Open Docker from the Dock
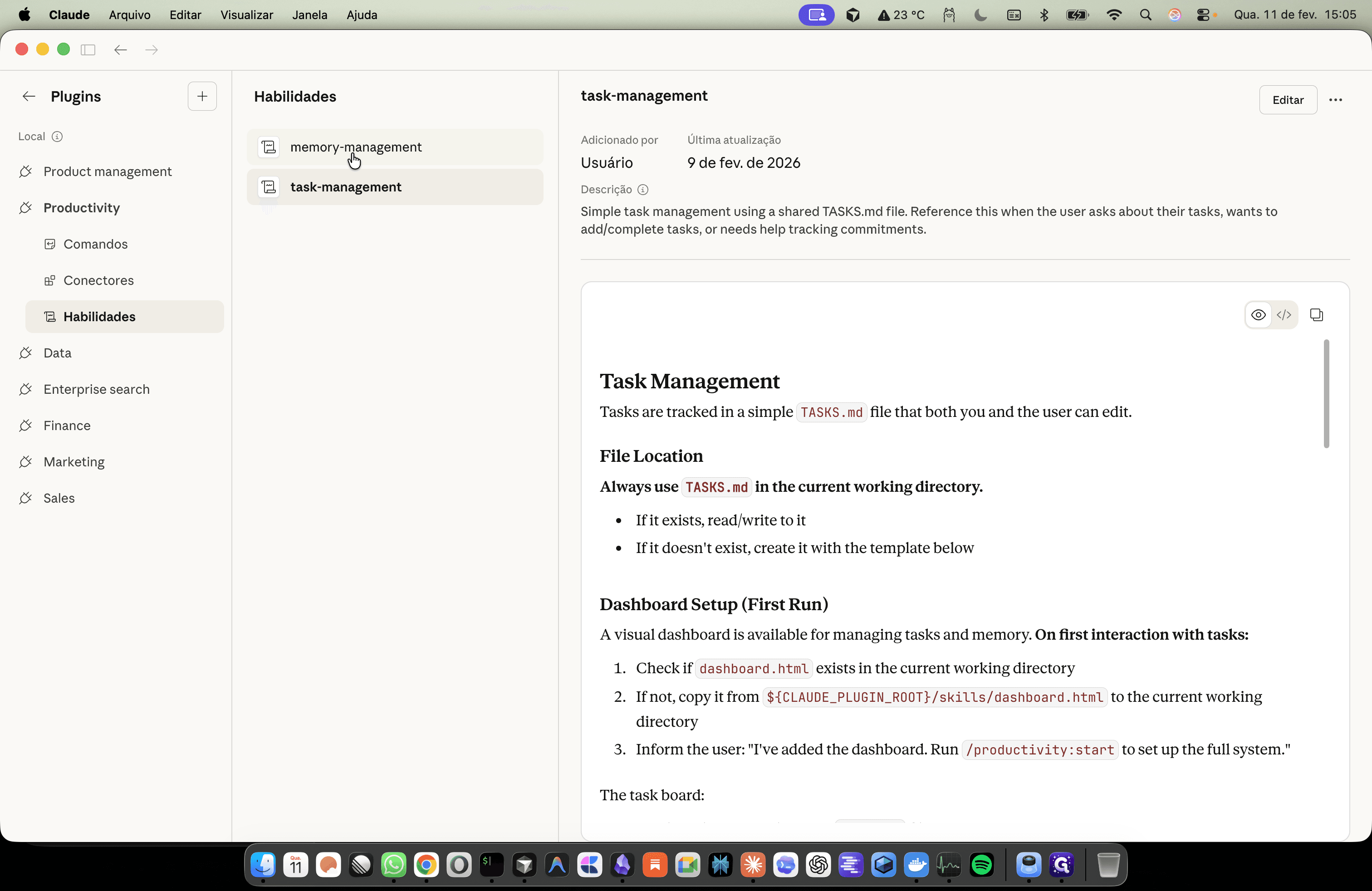Viewport: 1372px width, 891px height. coord(916,865)
